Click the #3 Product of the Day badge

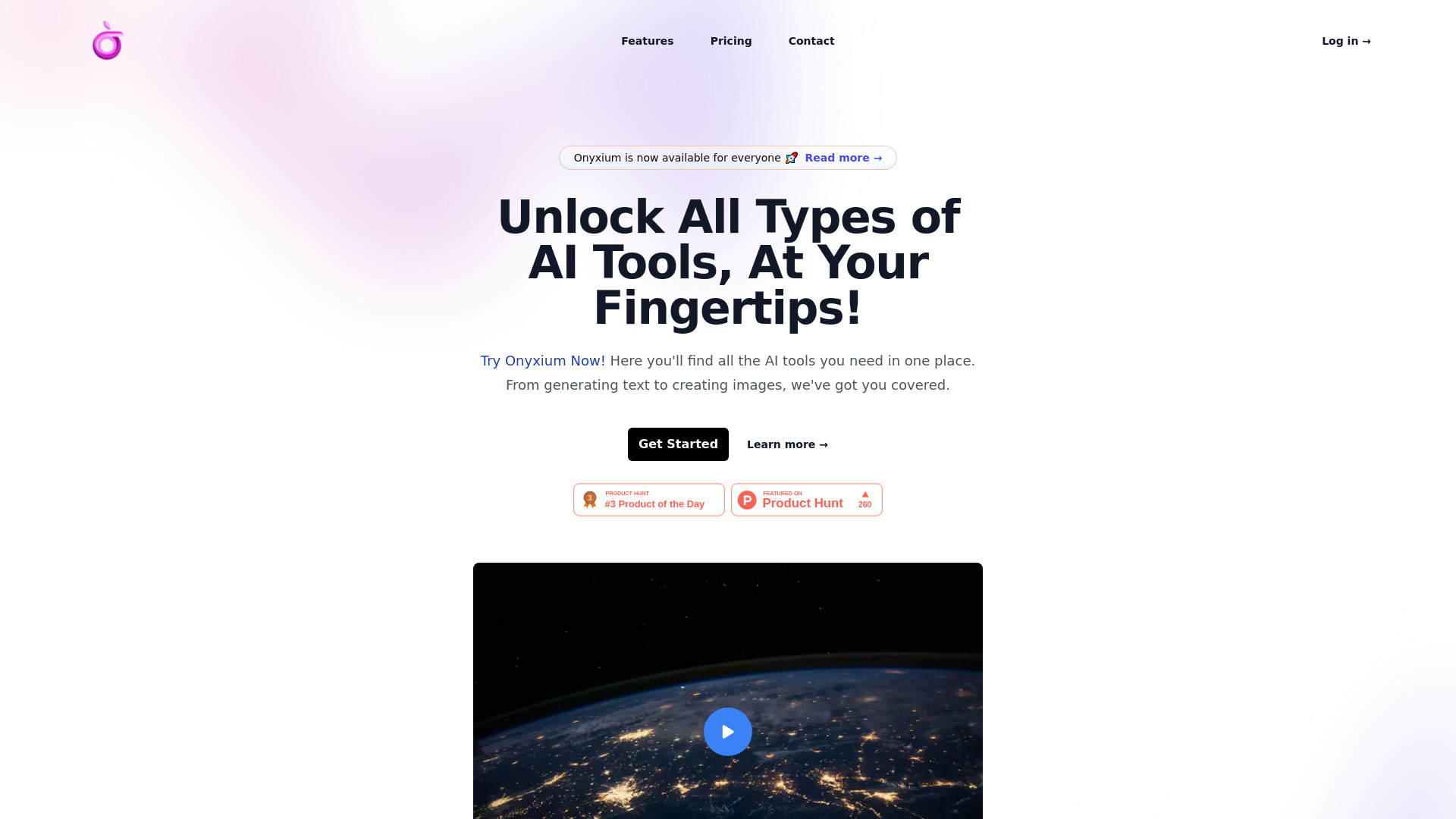coord(648,499)
